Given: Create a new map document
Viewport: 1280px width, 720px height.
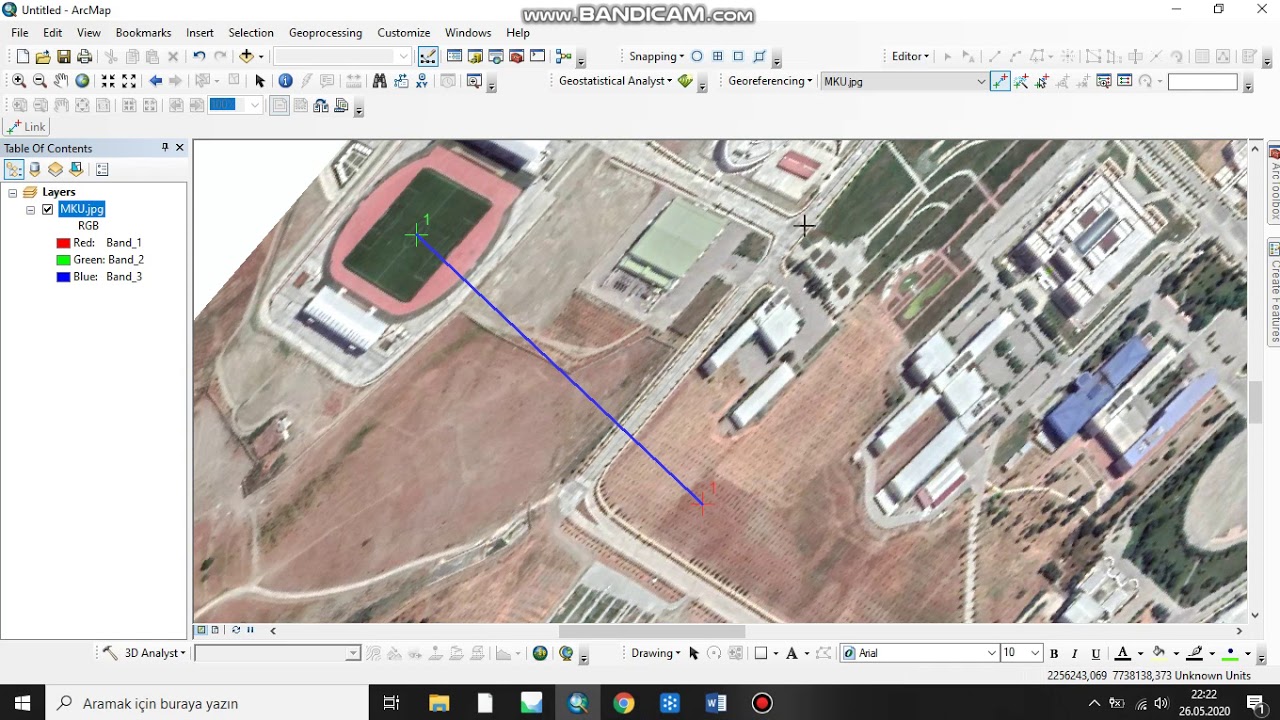Looking at the screenshot, I should point(22,57).
